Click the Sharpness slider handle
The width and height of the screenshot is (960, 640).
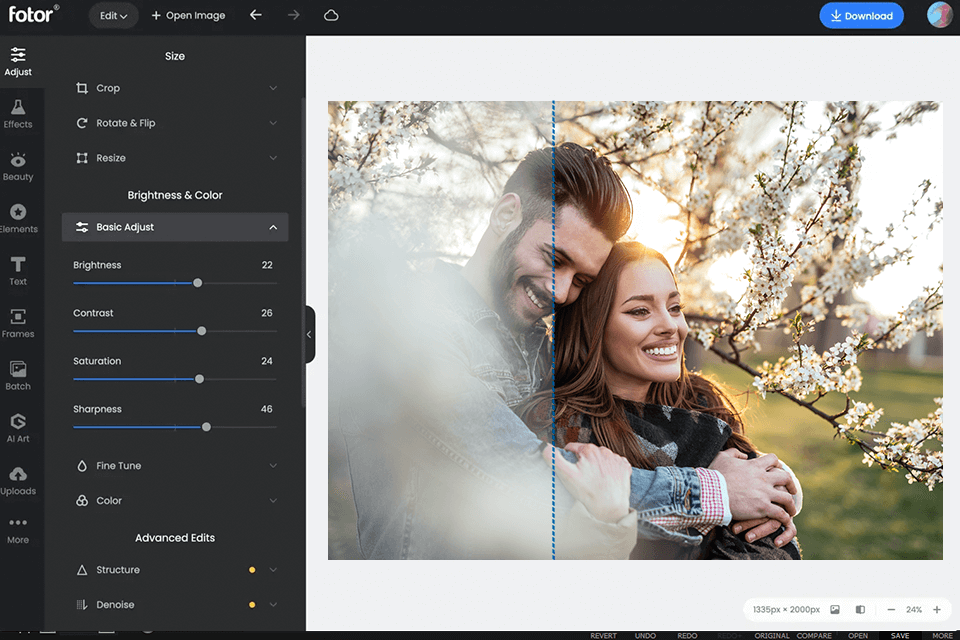pos(206,427)
